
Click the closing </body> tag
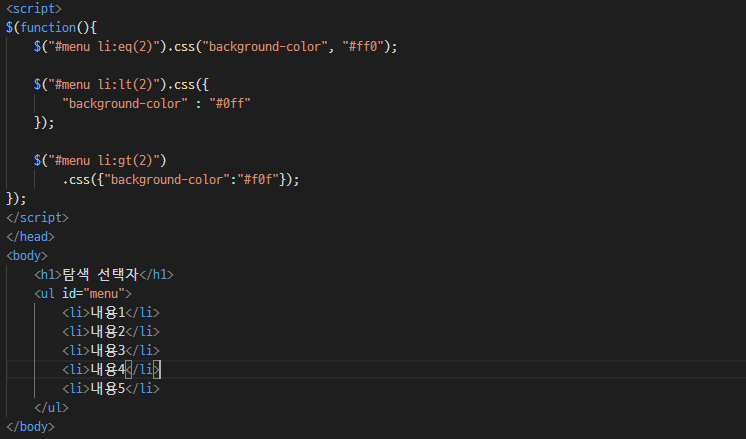click(30, 427)
